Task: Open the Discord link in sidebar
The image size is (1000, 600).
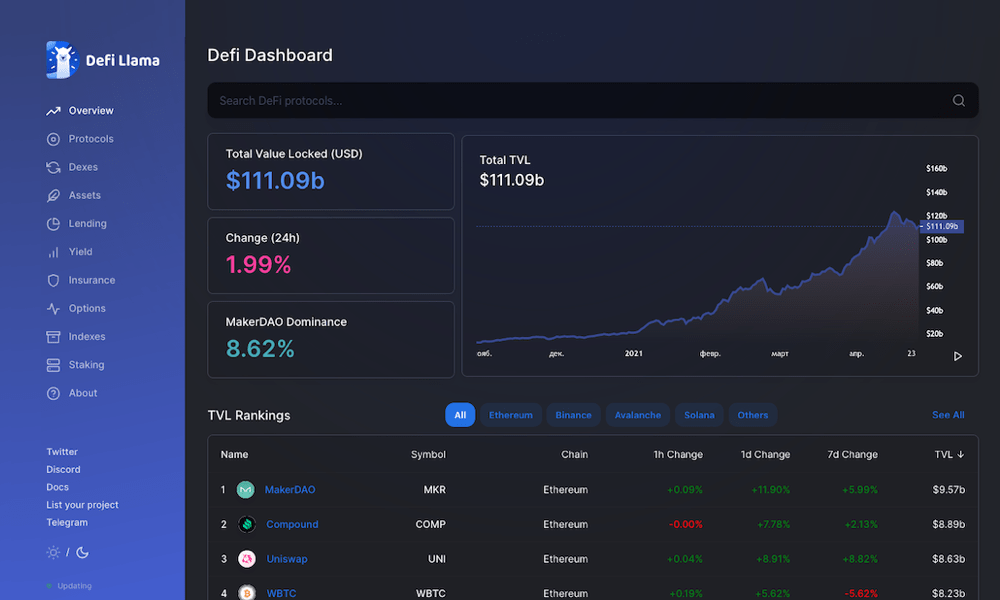Action: pos(63,469)
